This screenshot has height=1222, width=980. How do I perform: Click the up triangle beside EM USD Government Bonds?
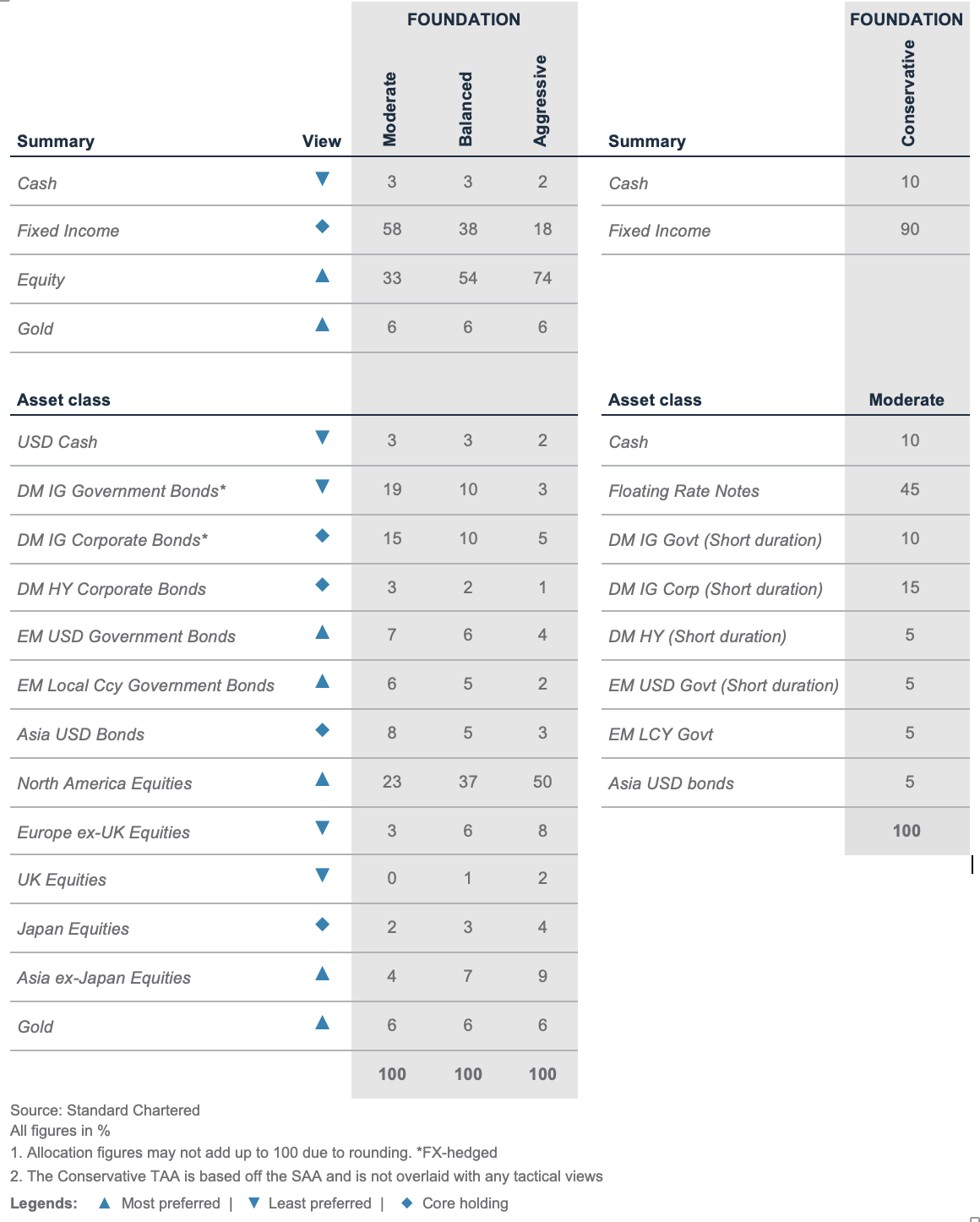tap(322, 632)
